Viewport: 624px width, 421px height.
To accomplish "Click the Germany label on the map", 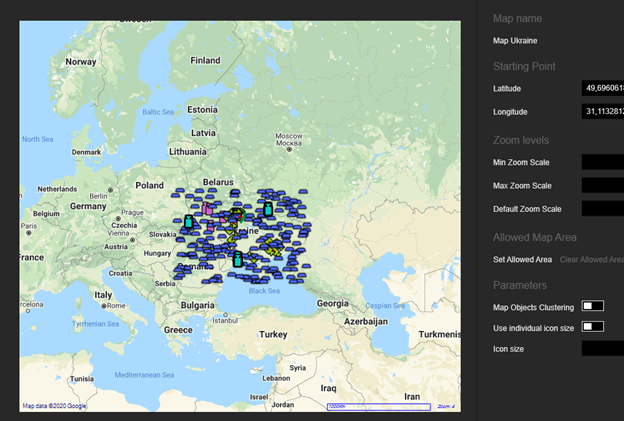I will tap(88, 207).
